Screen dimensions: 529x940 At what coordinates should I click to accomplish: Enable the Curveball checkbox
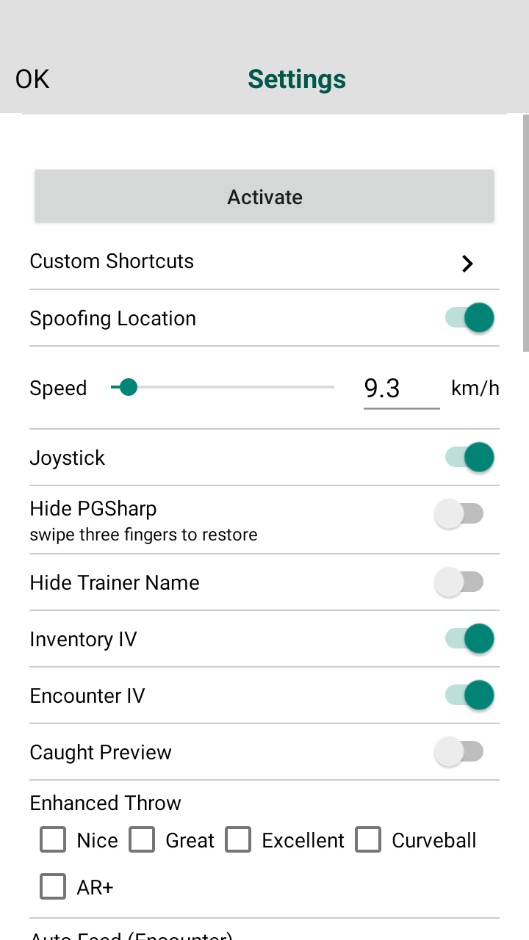pyautogui.click(x=368, y=840)
